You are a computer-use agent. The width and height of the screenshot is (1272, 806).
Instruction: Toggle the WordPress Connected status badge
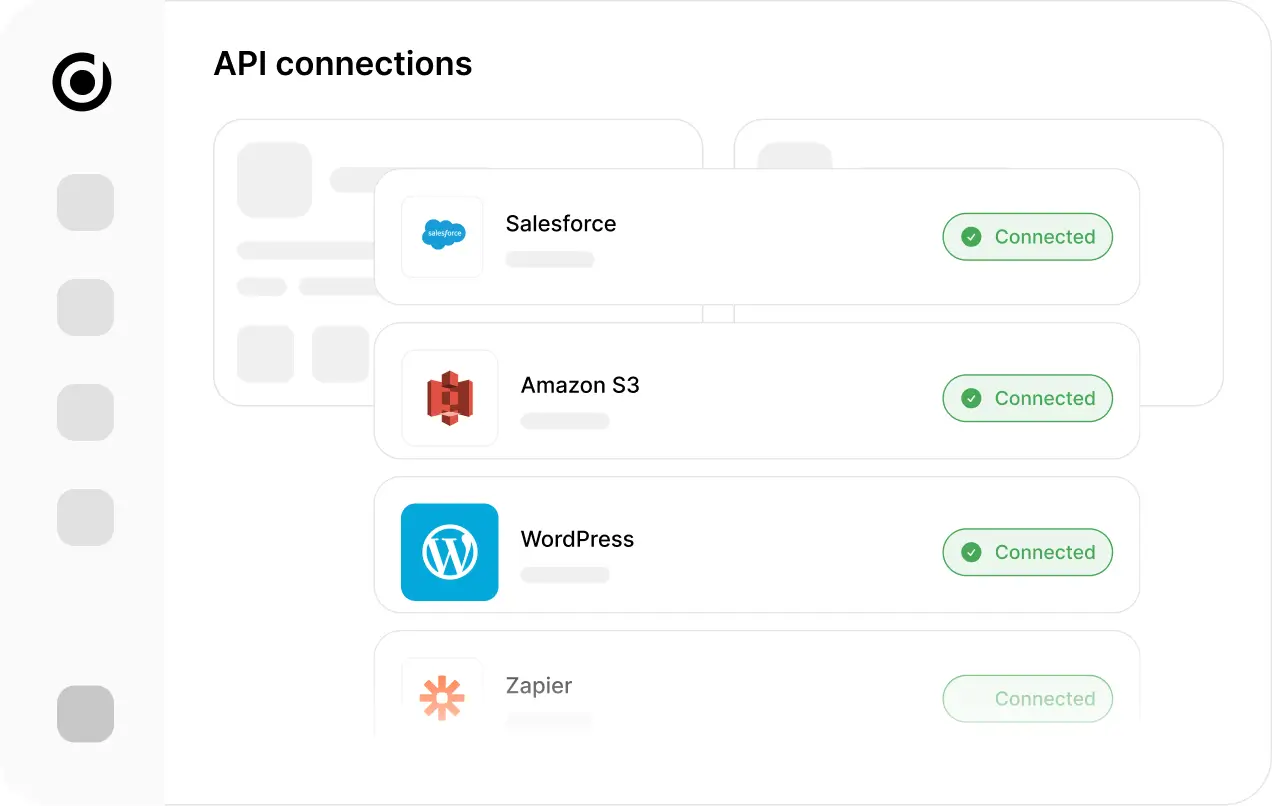pos(1027,552)
